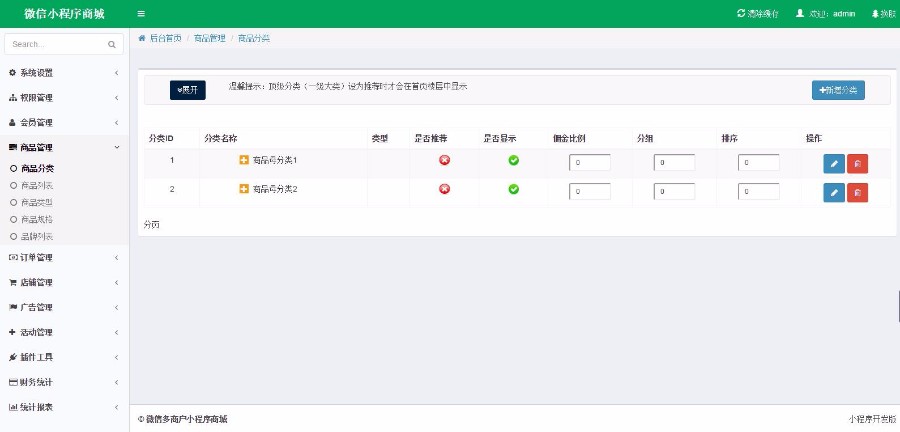
Task: Collapse the 商品管理 menu chevron
Action: [117, 147]
